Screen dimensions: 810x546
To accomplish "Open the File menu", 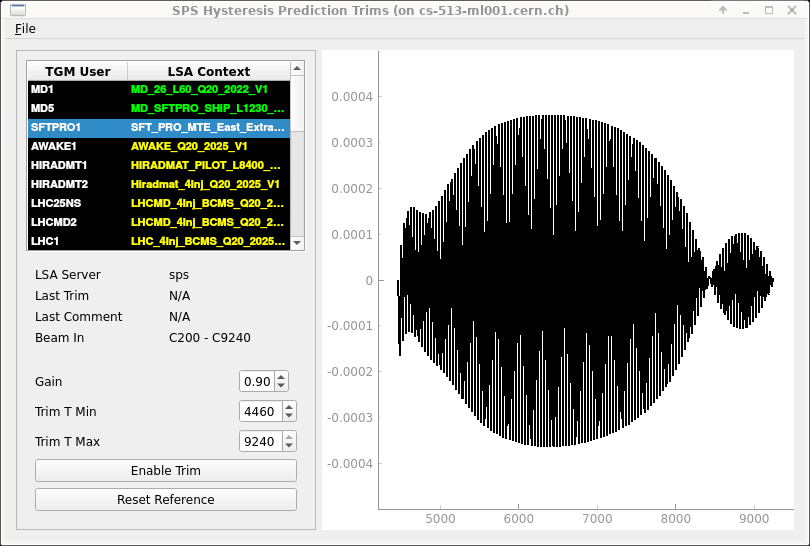I will coord(25,28).
